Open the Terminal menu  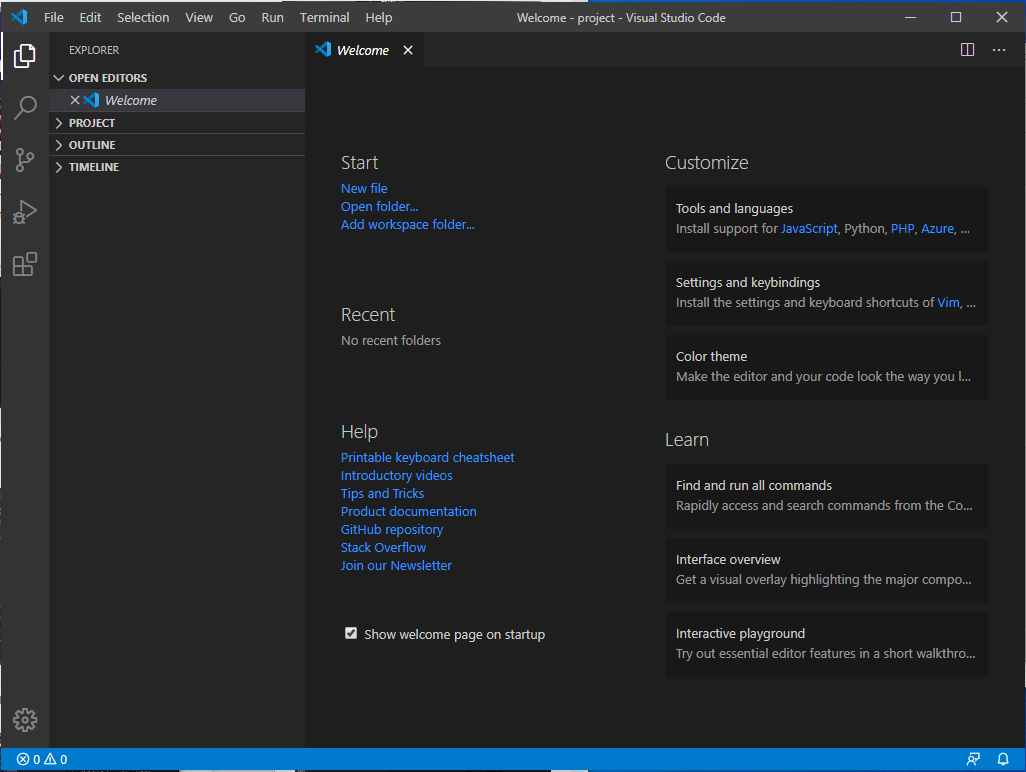click(325, 18)
